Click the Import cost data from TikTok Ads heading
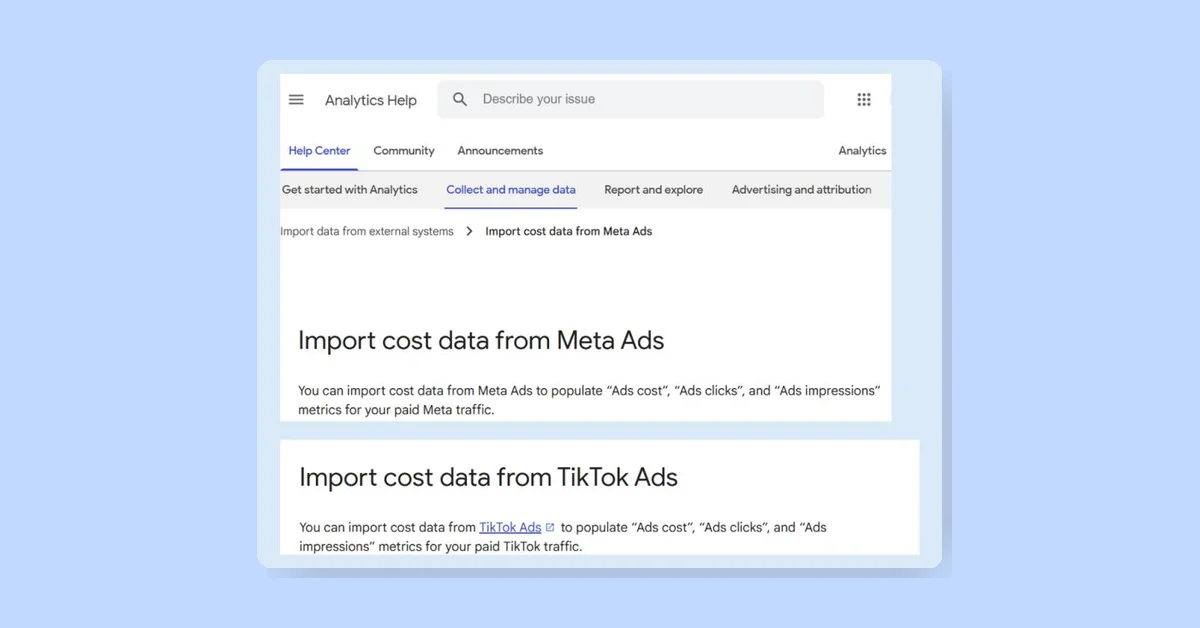 488,477
